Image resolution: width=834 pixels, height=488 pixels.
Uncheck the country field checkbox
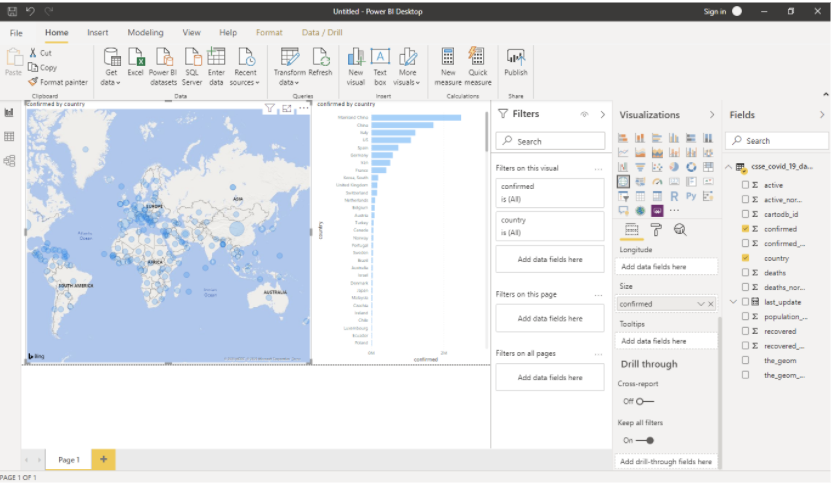(x=745, y=258)
